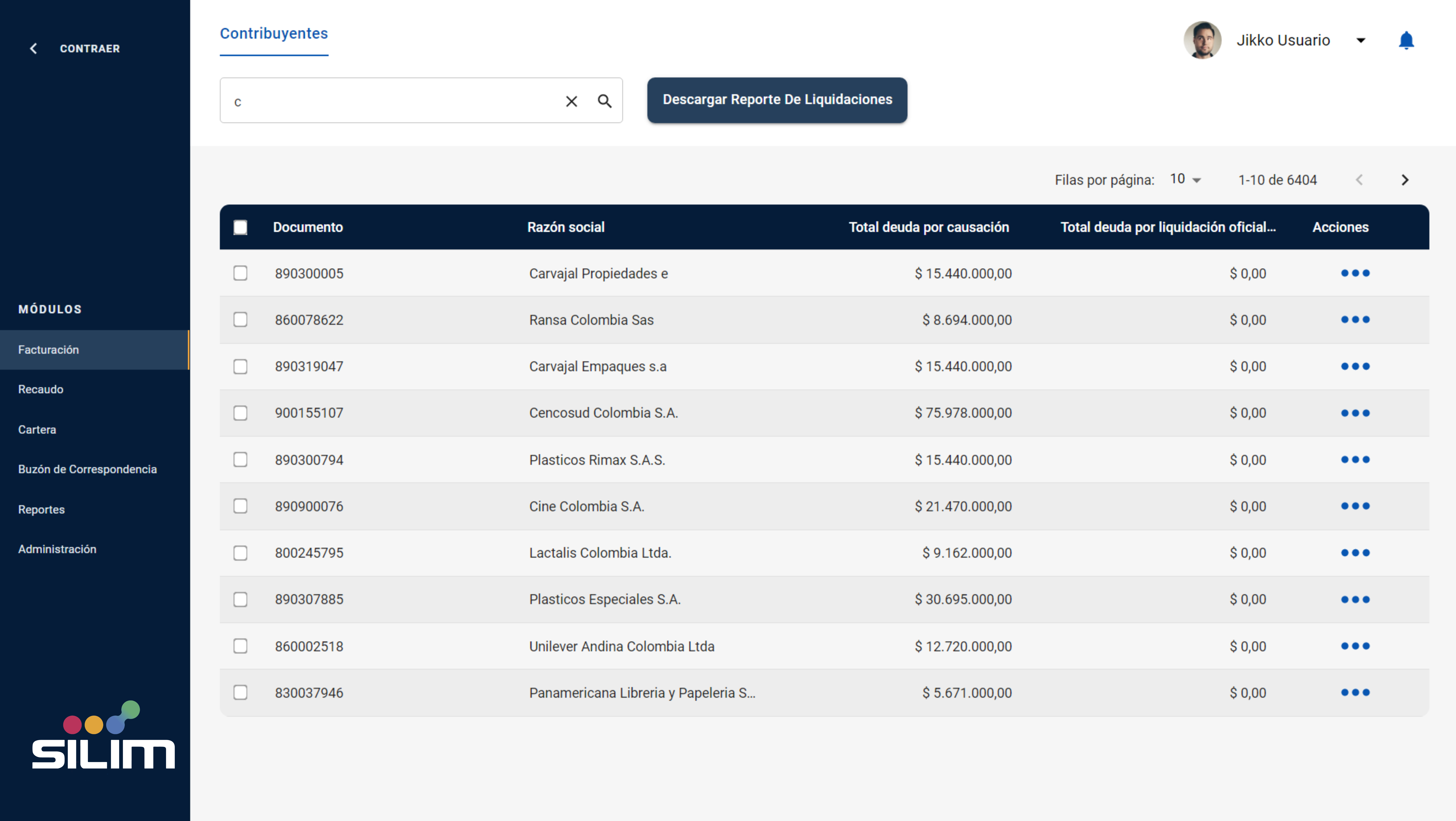Click the CONTRAER label
Viewport: 1456px width, 821px height.
tap(90, 49)
